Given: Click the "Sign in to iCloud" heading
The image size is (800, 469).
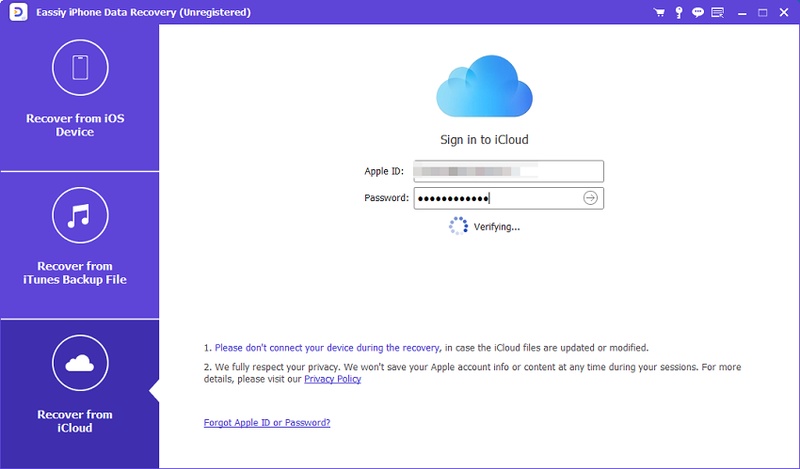Looking at the screenshot, I should (x=484, y=139).
